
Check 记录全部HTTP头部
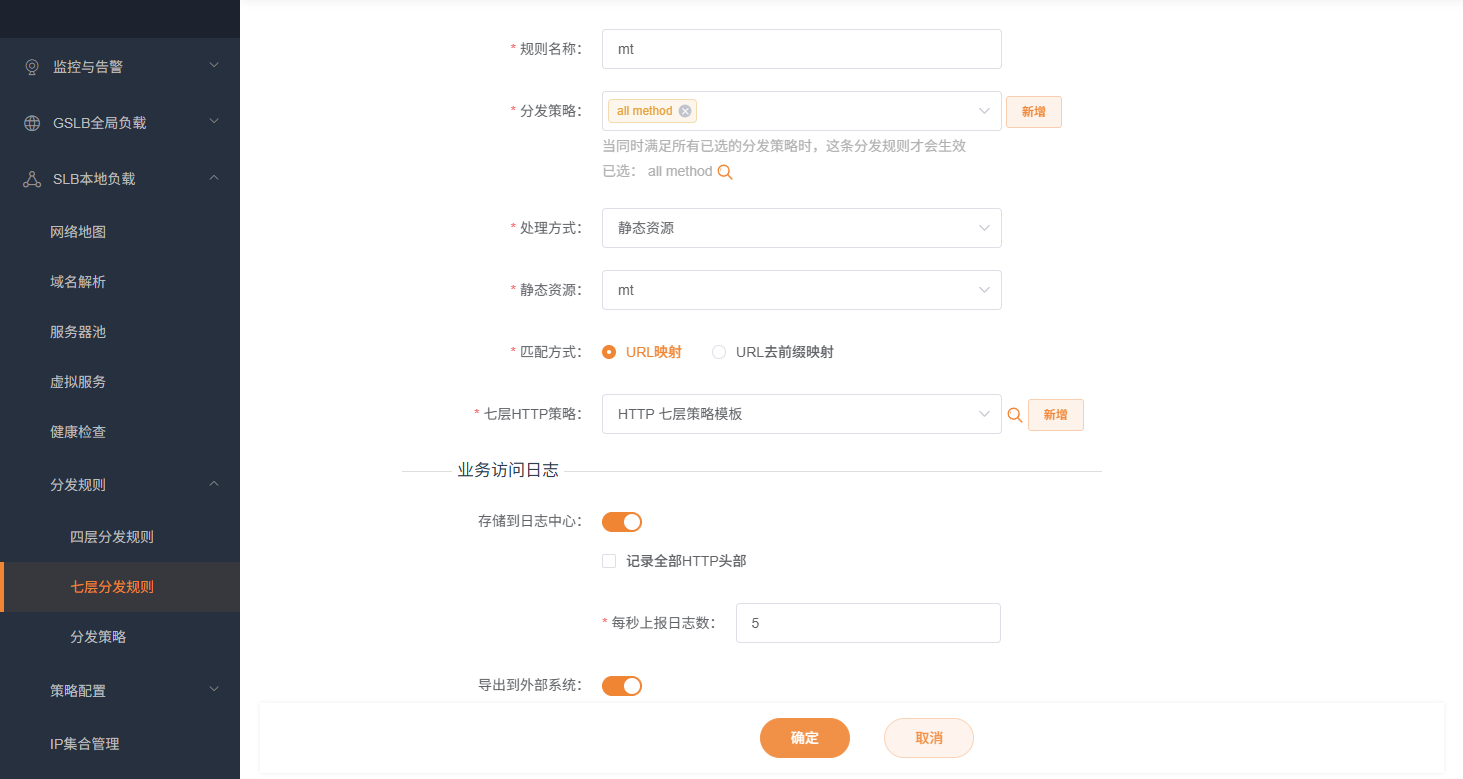tap(609, 560)
